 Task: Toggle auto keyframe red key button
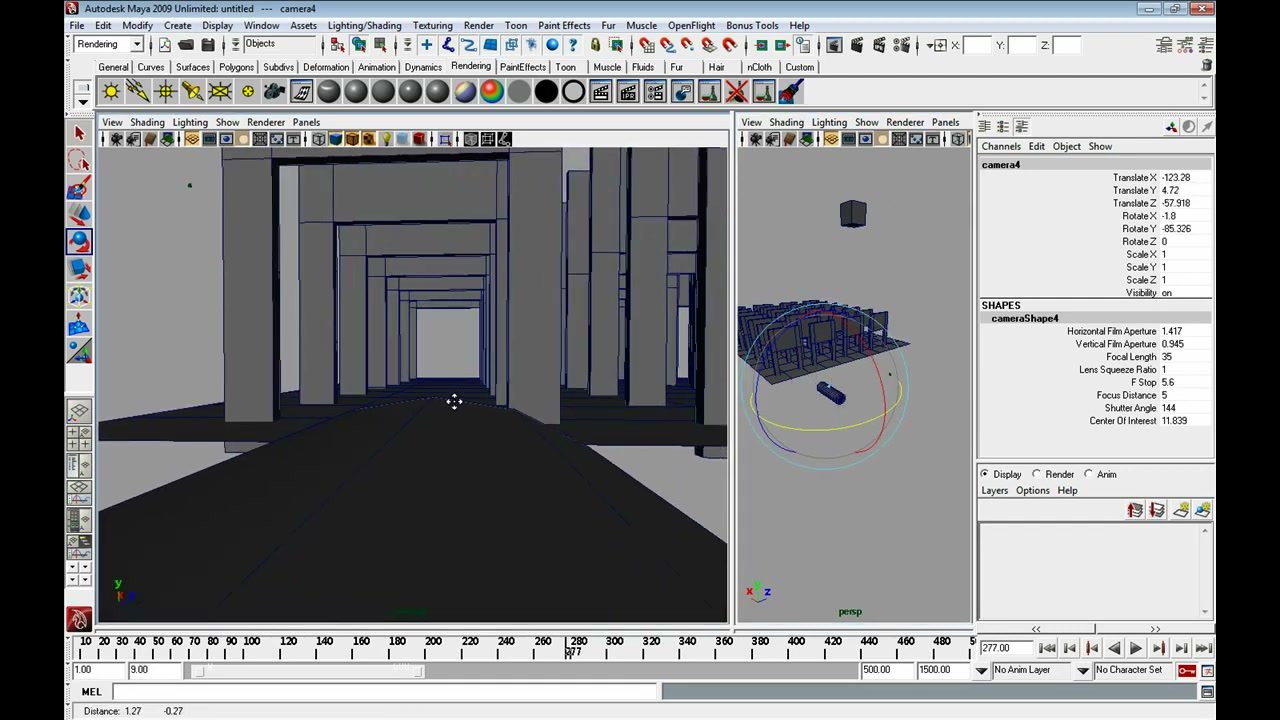click(x=1187, y=670)
